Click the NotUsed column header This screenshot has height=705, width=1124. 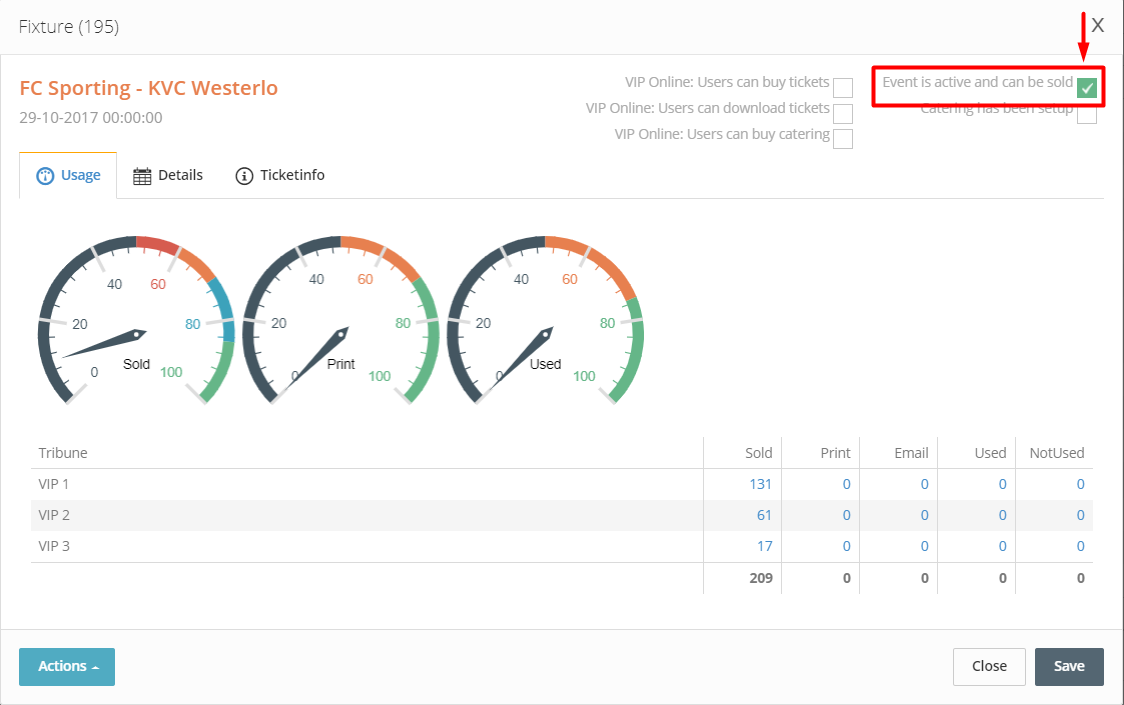click(x=1057, y=453)
